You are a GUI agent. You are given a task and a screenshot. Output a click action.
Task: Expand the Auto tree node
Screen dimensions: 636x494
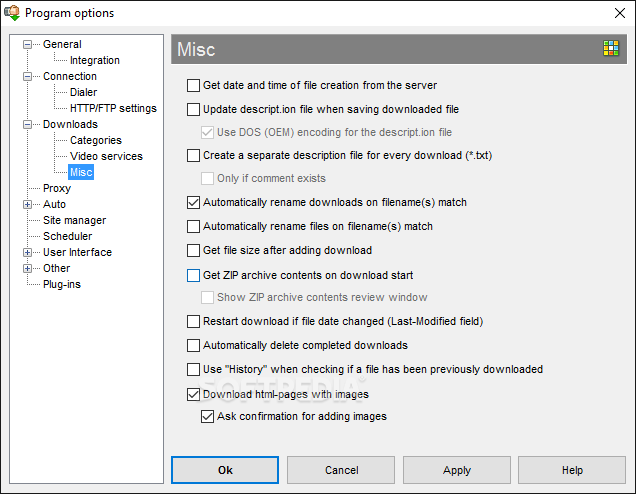pyautogui.click(x=27, y=204)
